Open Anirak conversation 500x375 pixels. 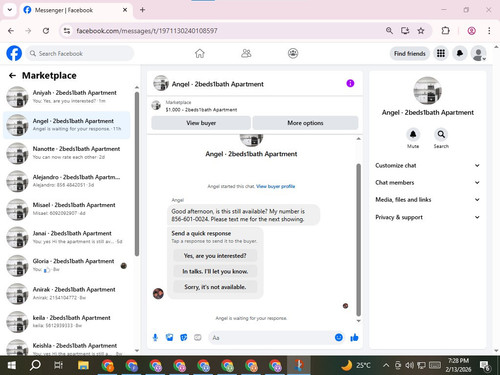tap(67, 293)
